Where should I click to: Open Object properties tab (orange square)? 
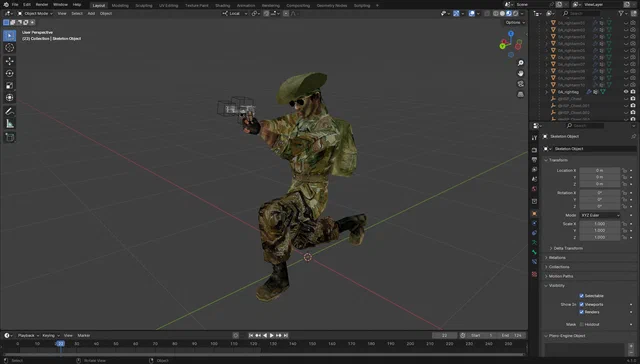534,213
